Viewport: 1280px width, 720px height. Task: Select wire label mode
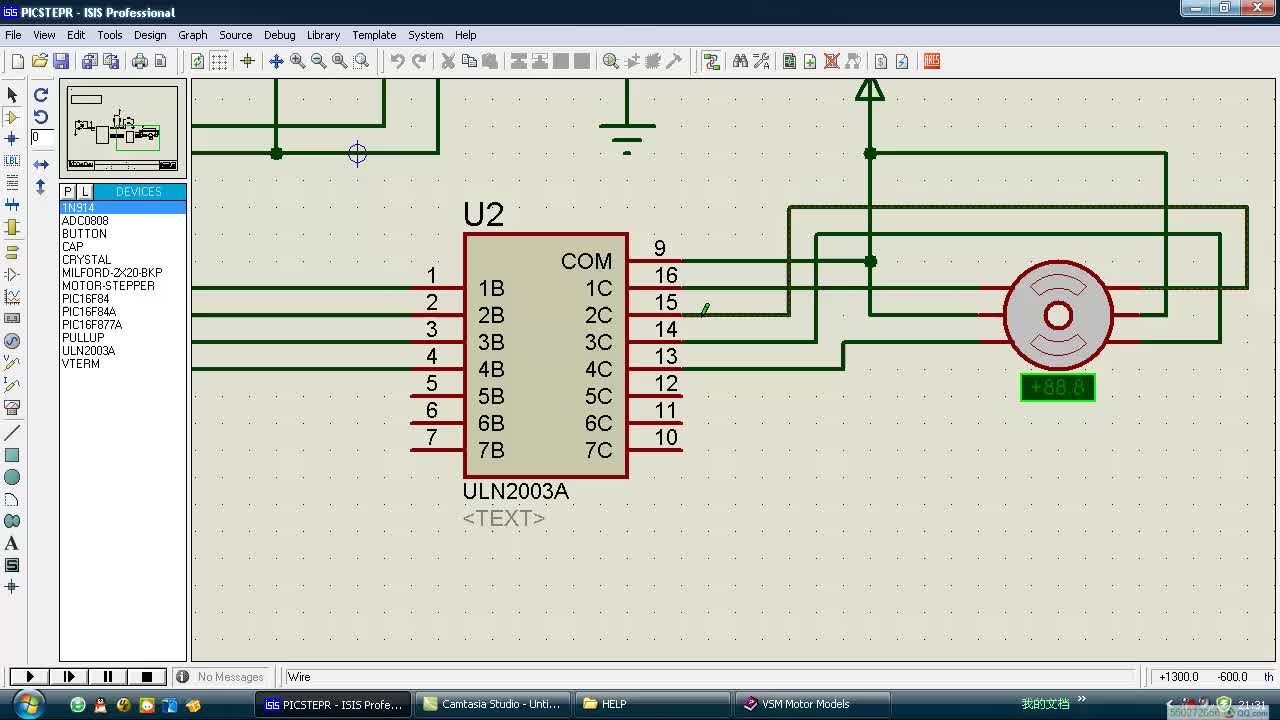pos(12,161)
